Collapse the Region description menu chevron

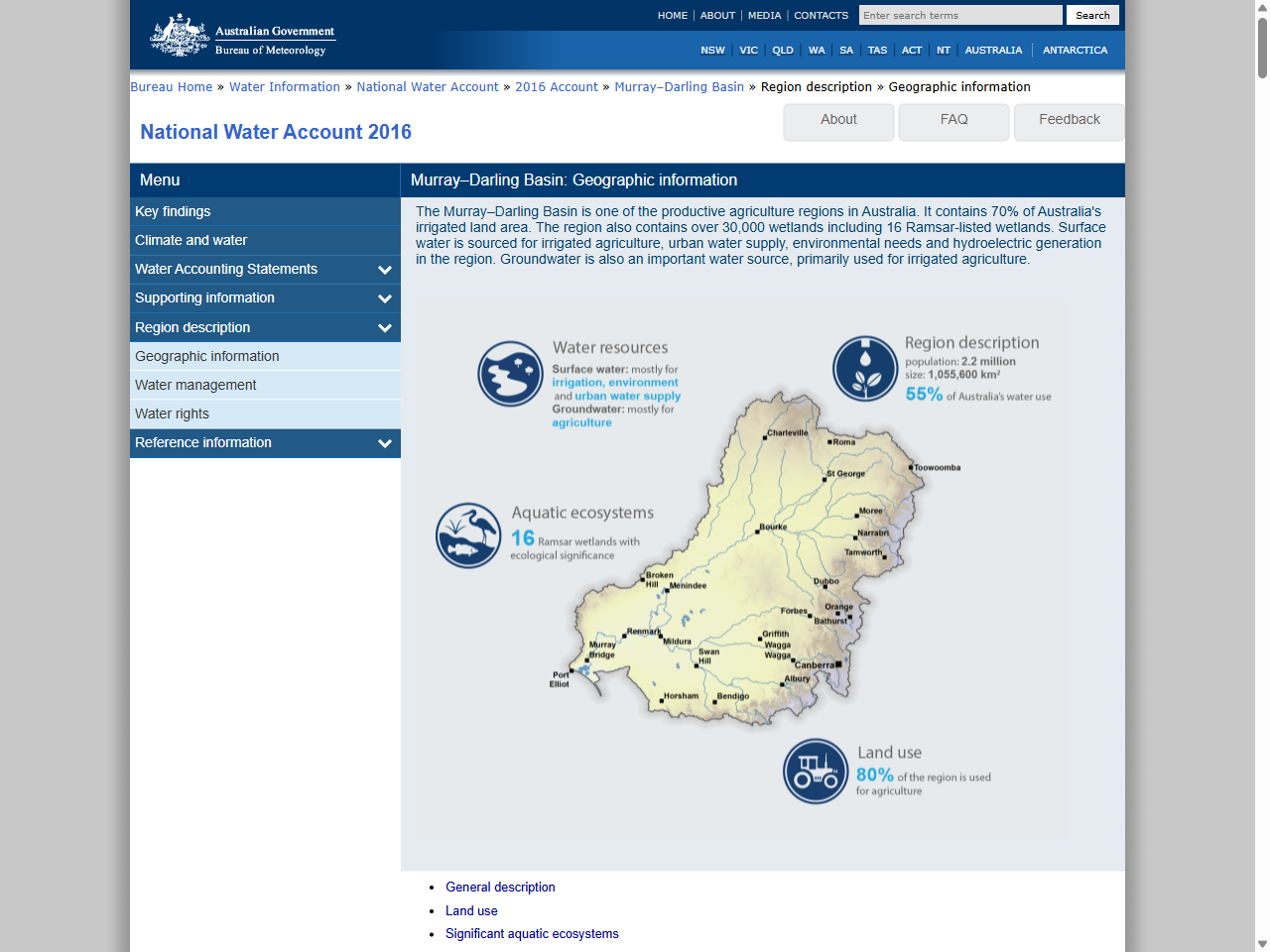(385, 328)
